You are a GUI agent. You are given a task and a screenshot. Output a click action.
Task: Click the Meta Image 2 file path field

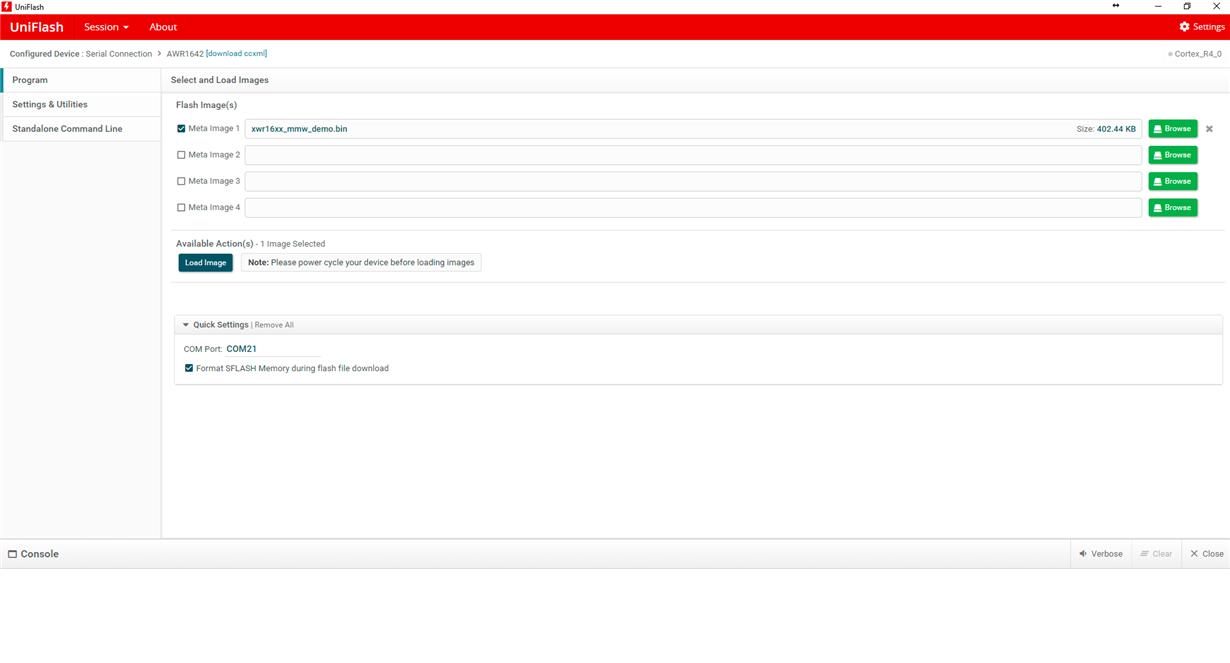pos(693,155)
